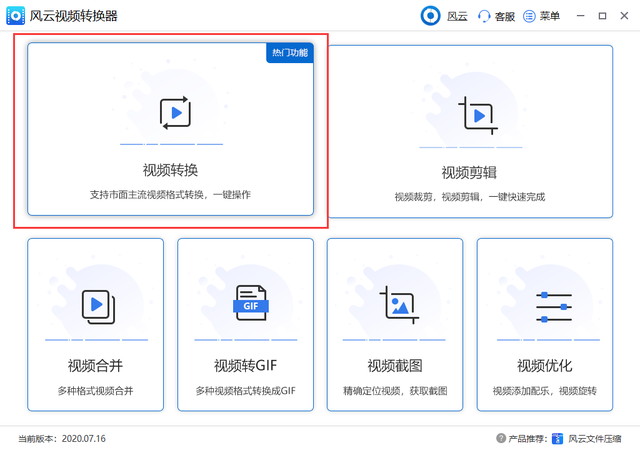Click the app logo in title bar

17,16
